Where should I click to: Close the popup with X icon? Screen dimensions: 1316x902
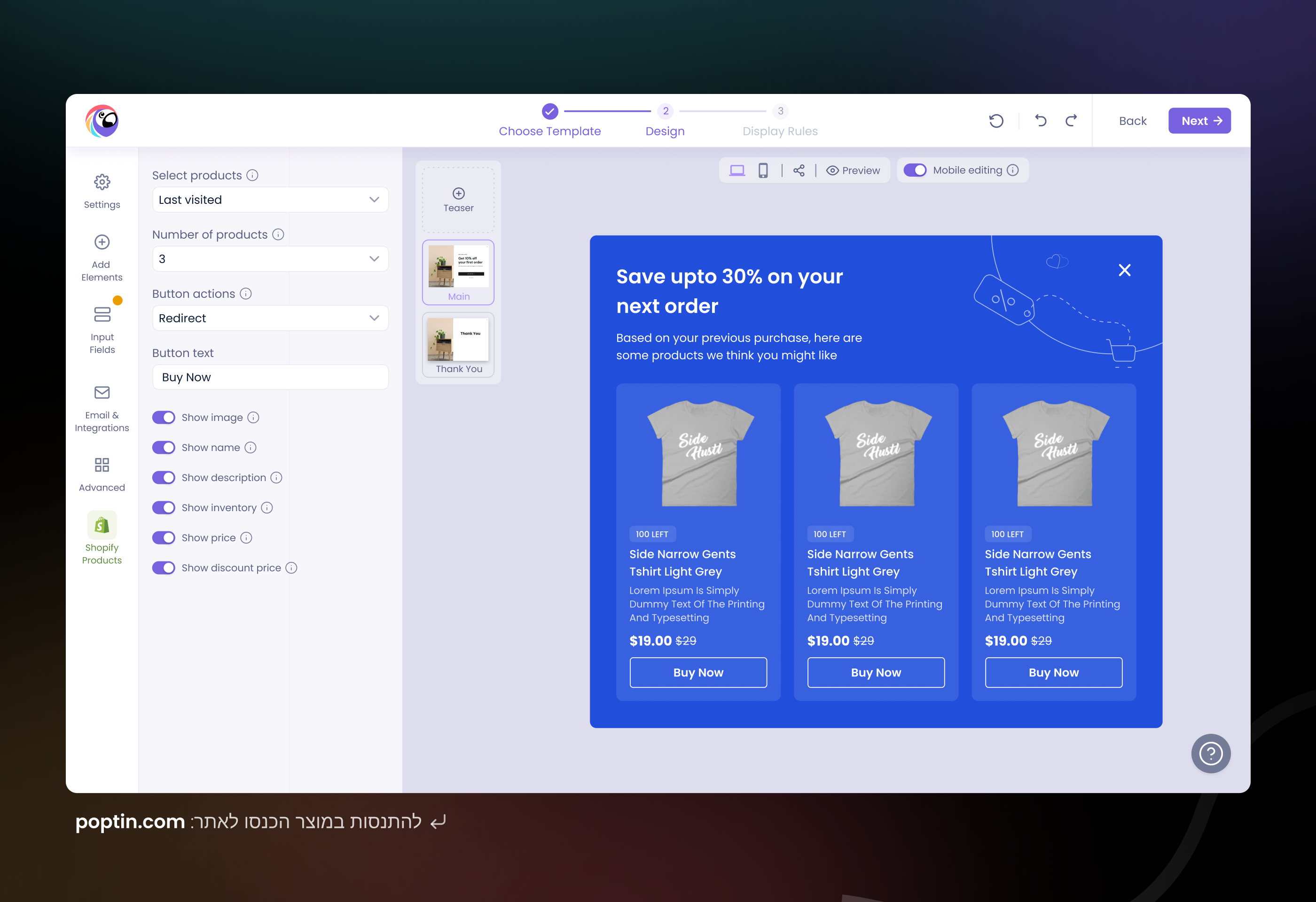tap(1125, 270)
